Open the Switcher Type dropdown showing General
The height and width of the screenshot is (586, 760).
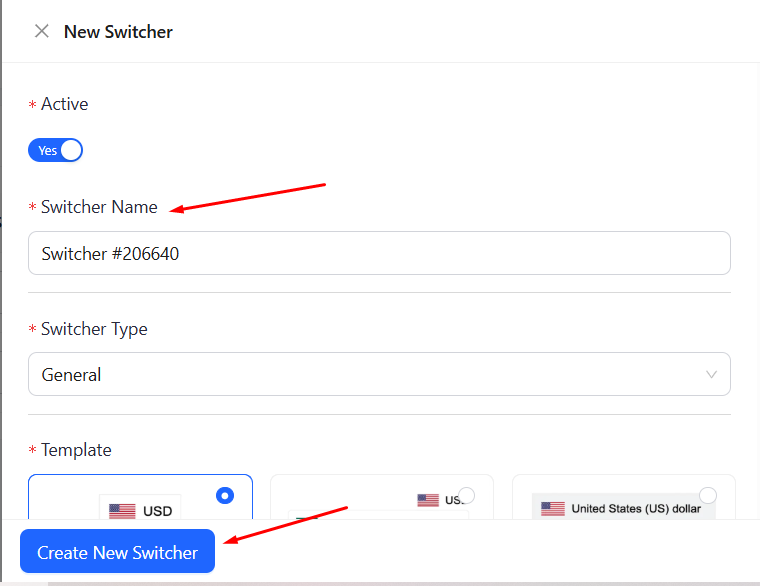379,375
